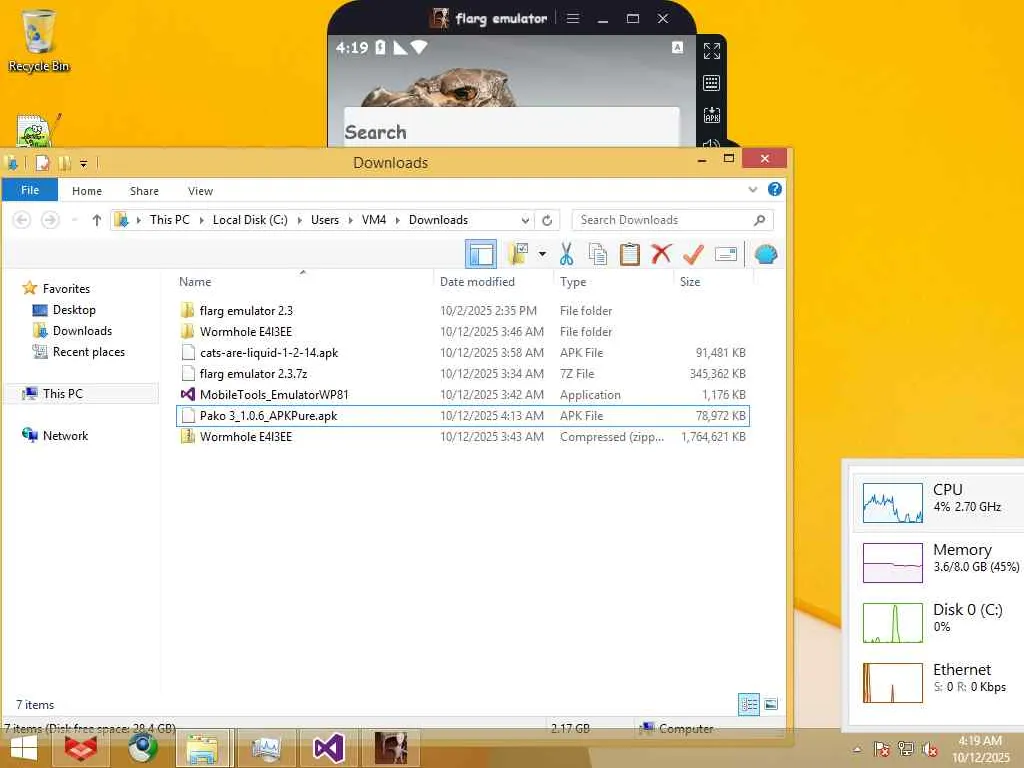Click the search magnifier icon
The height and width of the screenshot is (768, 1024).
(x=759, y=220)
